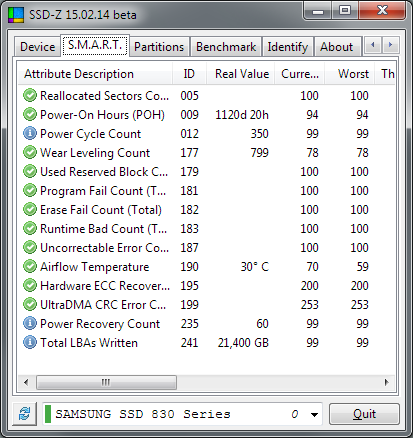Screen dimensions: 413x438
Task: Sort by the Worst column header
Action: [350, 74]
